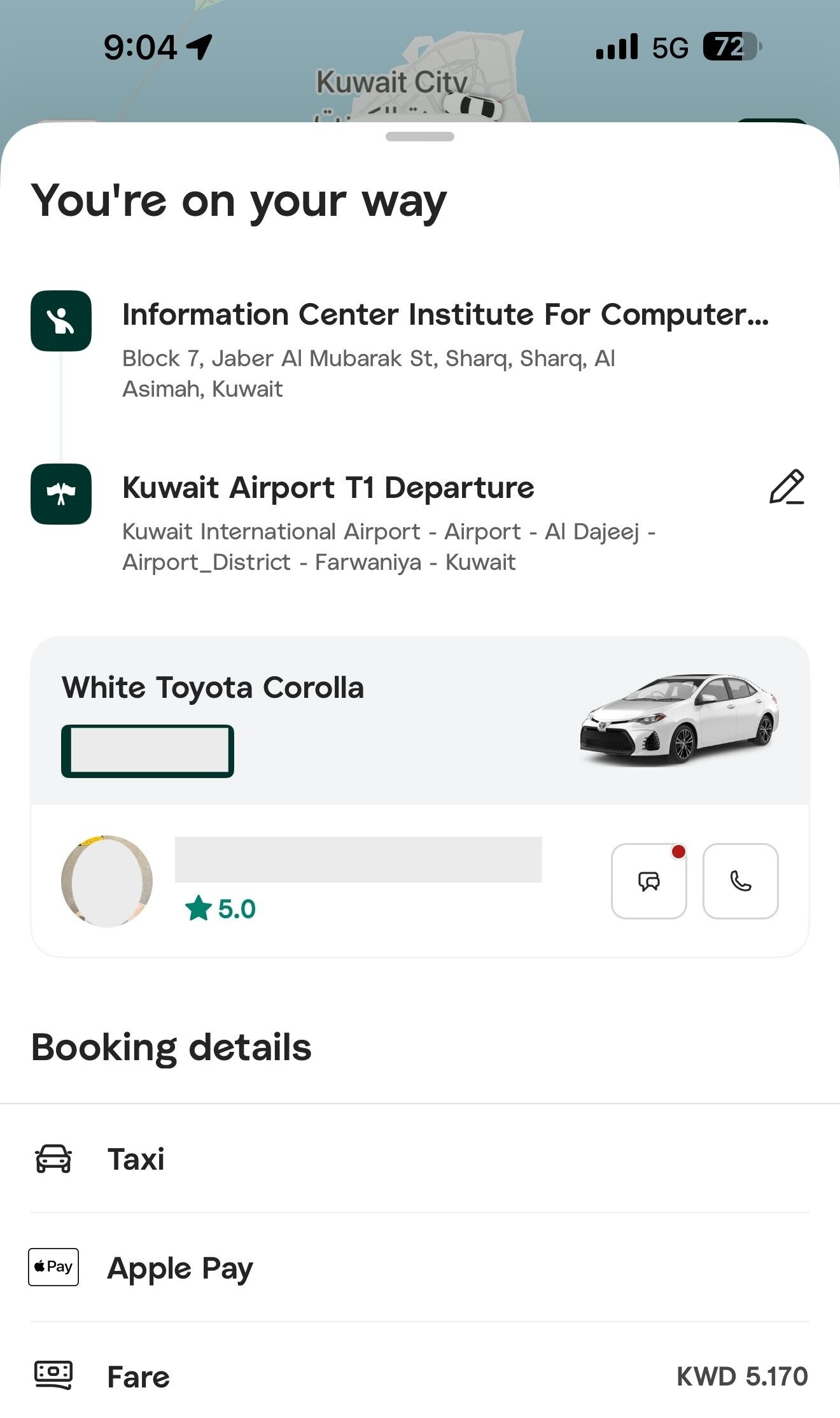
Task: Tap the chat message driver icon
Action: (x=648, y=881)
